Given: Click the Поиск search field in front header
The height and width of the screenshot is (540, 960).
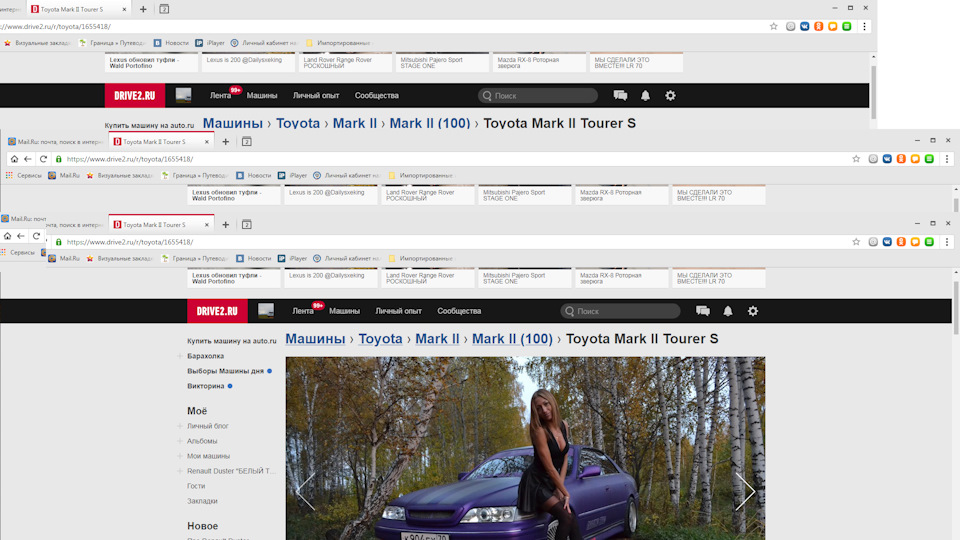Looking at the screenshot, I should coord(625,311).
